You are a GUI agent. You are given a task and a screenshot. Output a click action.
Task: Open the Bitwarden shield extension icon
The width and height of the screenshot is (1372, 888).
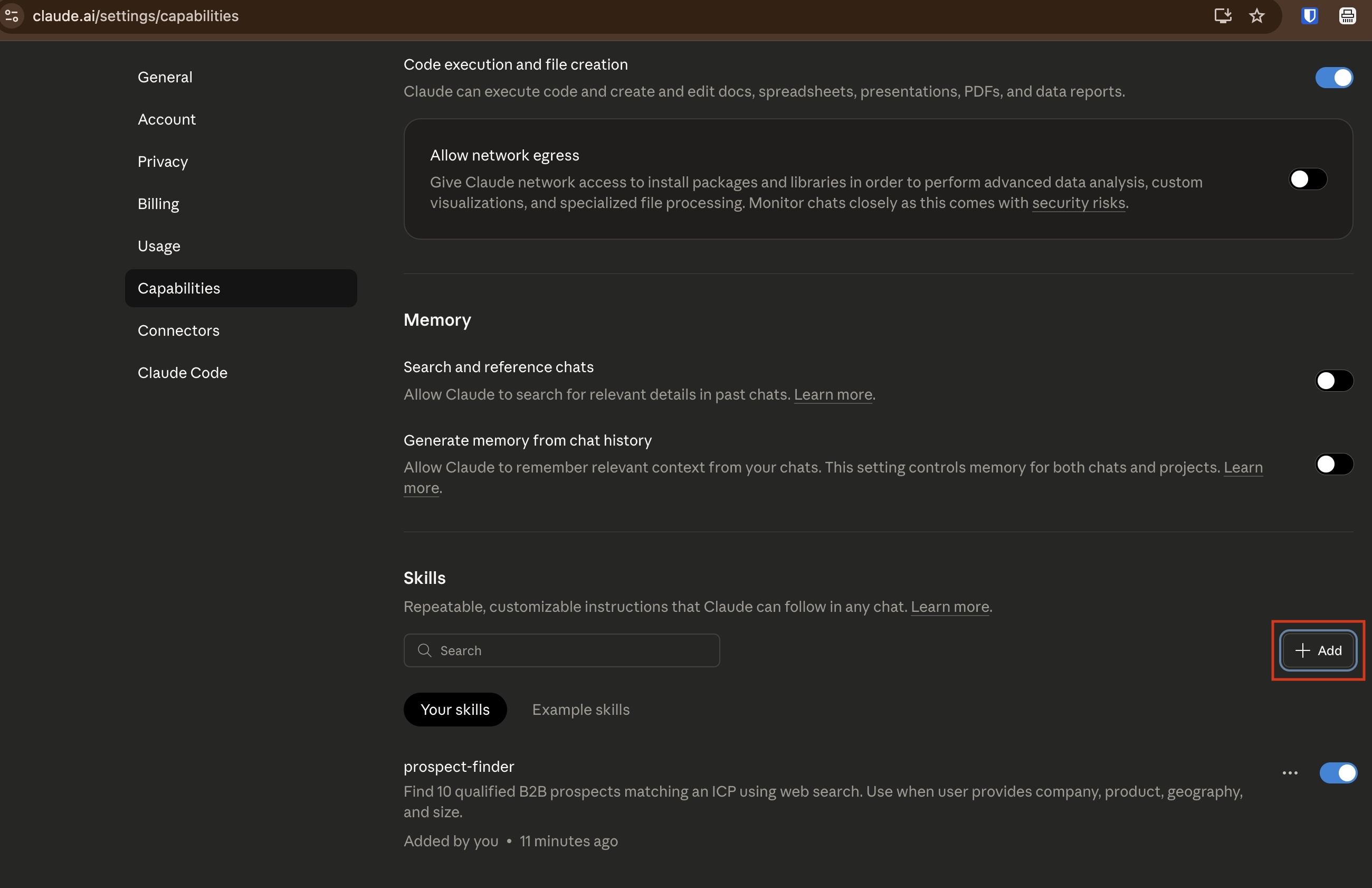1309,15
